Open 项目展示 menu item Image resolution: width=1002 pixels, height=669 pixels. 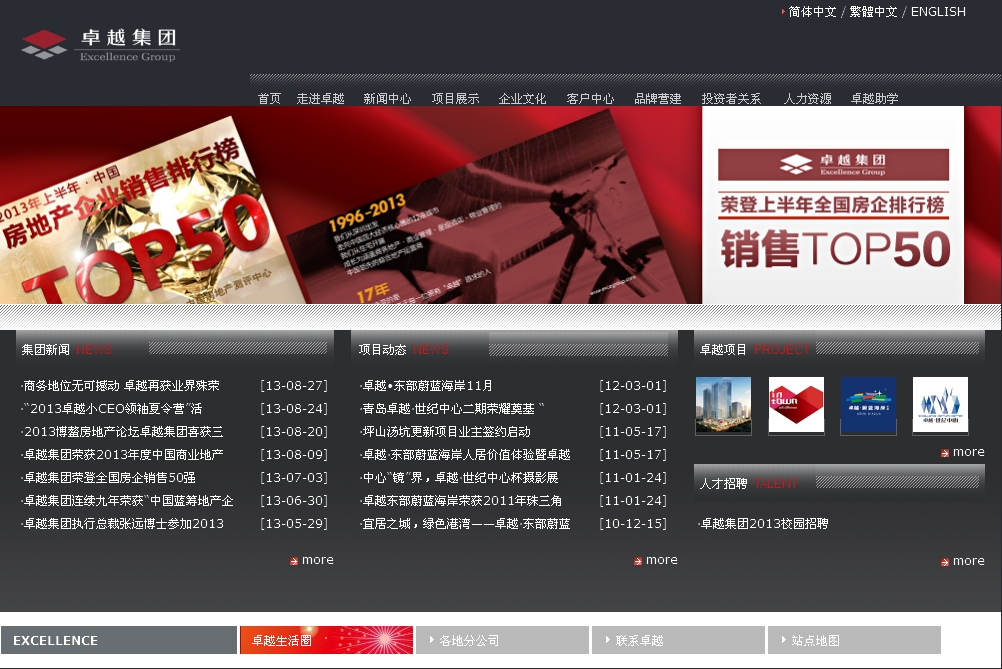(x=455, y=98)
